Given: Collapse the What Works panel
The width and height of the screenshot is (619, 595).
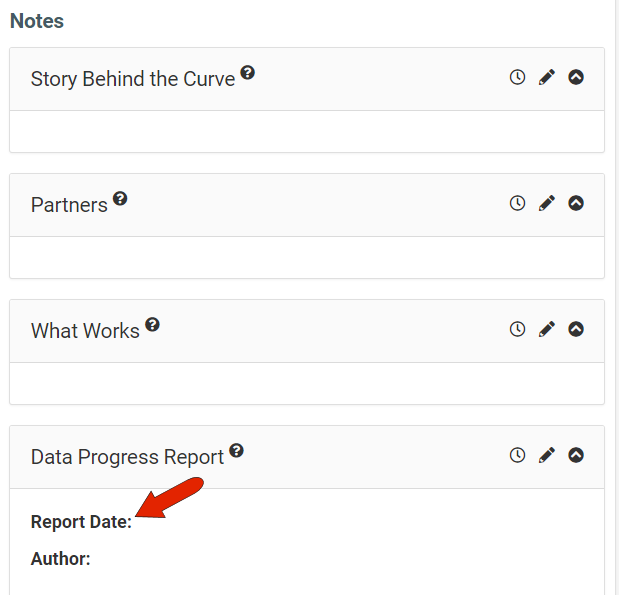Looking at the screenshot, I should (576, 329).
